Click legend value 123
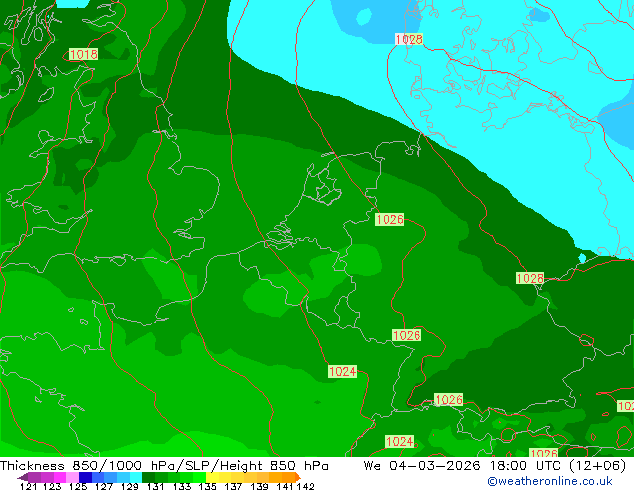 click(52, 486)
